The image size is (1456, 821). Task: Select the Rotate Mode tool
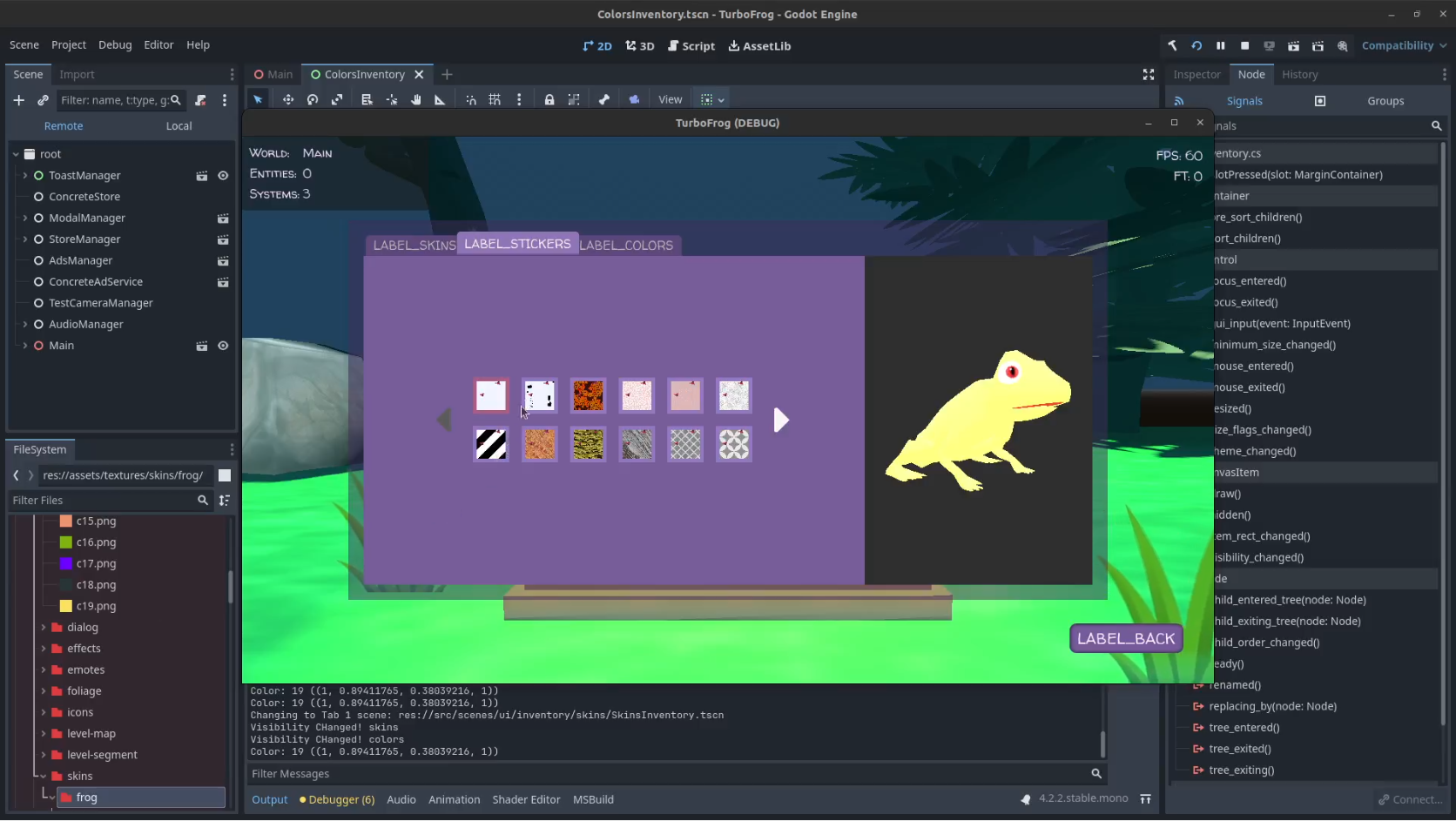[x=313, y=100]
